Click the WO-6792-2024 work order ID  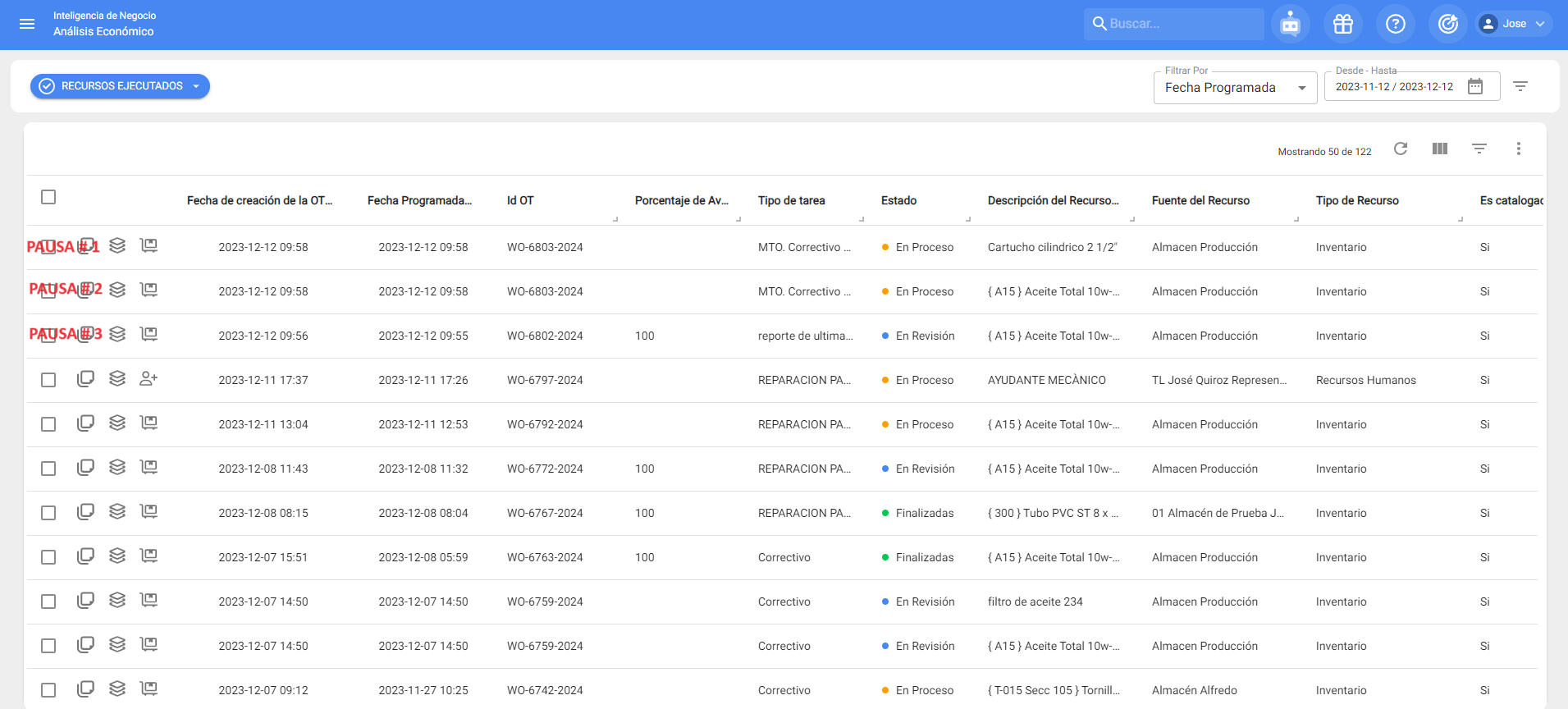(545, 424)
